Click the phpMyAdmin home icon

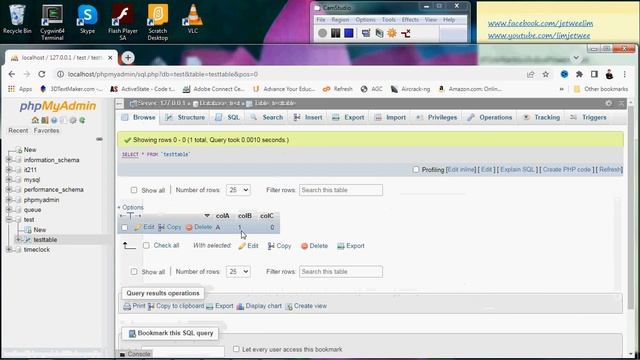[x=35, y=120]
